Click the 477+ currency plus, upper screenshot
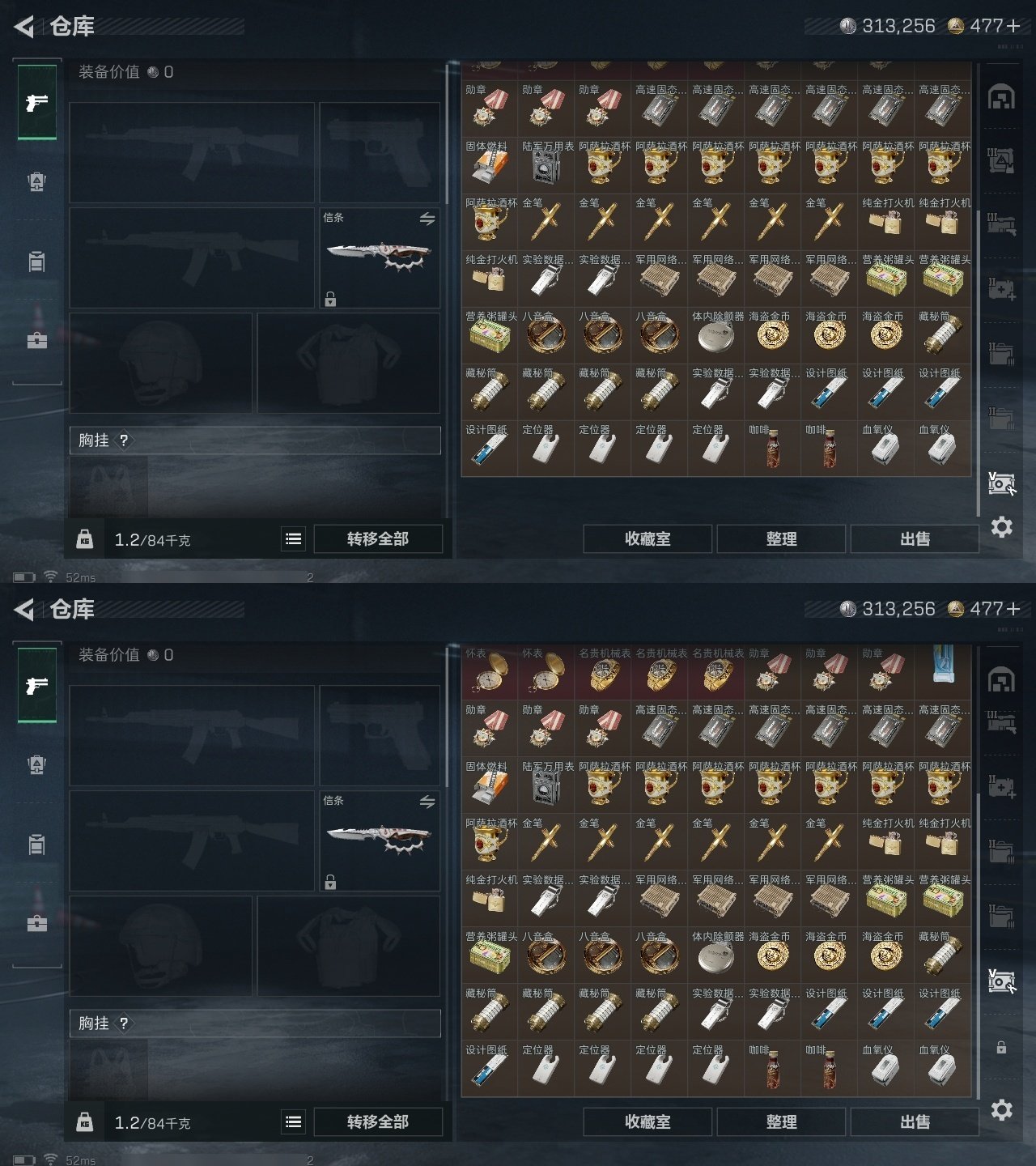Screen dimensions: 1036x1166 tap(1013, 26)
